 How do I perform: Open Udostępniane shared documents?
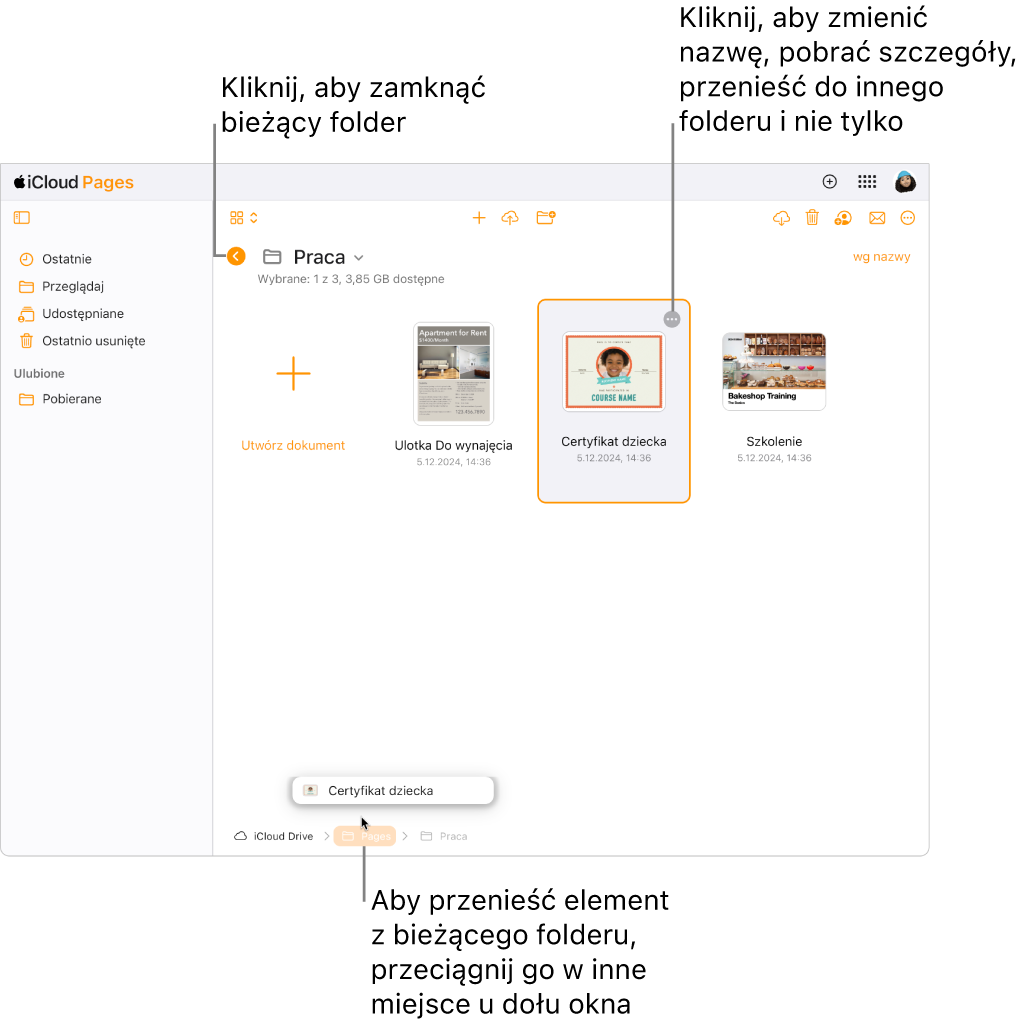pos(82,314)
